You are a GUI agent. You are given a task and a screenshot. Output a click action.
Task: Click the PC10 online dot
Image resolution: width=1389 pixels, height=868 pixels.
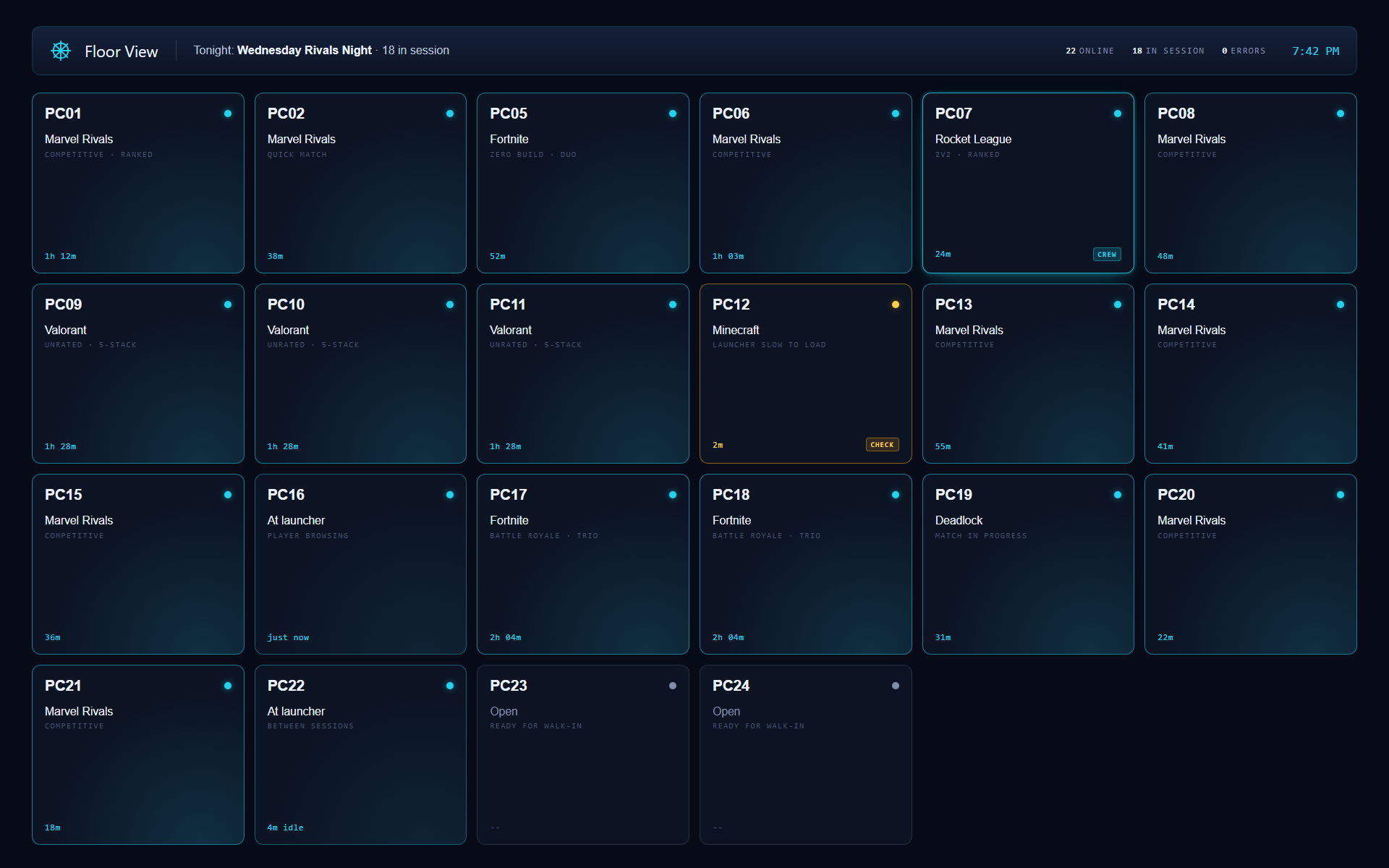pos(450,305)
